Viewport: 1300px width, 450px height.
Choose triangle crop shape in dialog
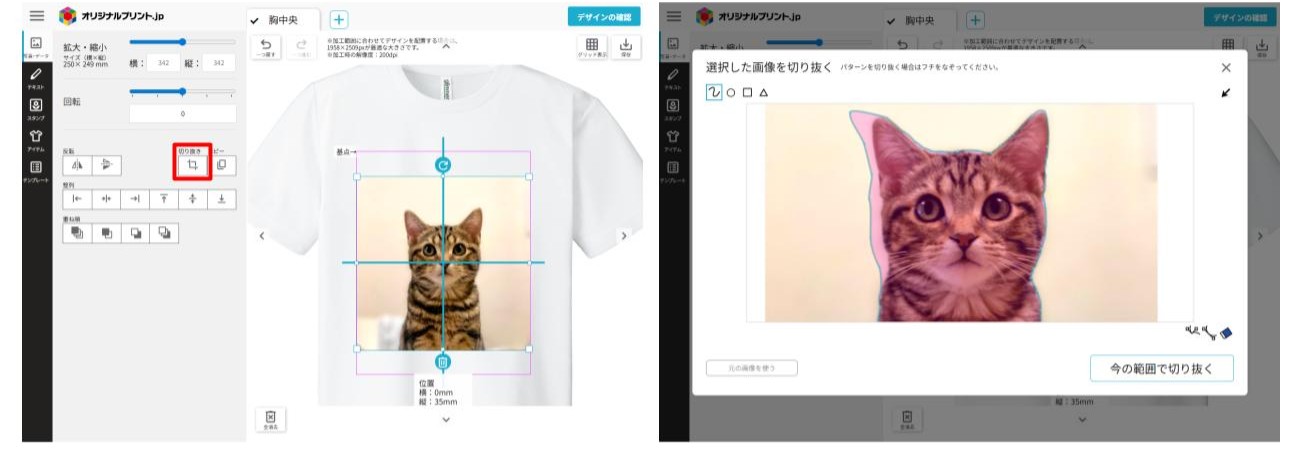(763, 92)
